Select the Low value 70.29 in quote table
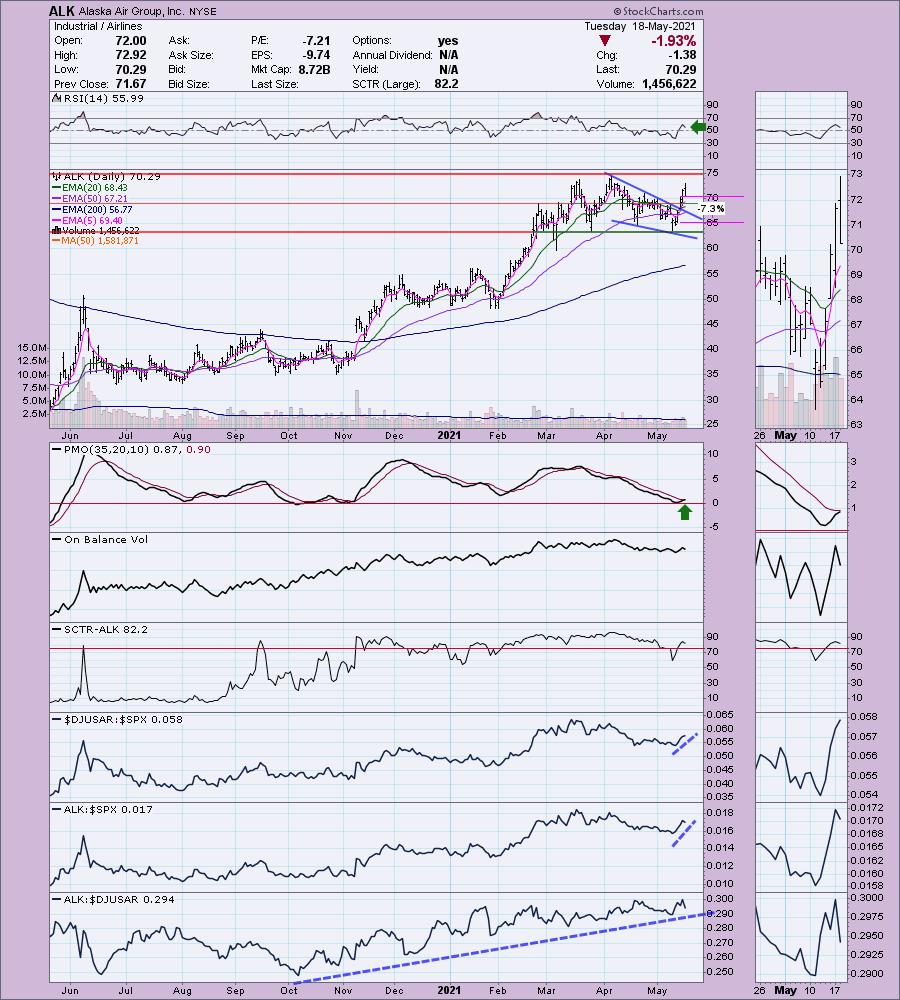The width and height of the screenshot is (900, 1000). click(131, 70)
